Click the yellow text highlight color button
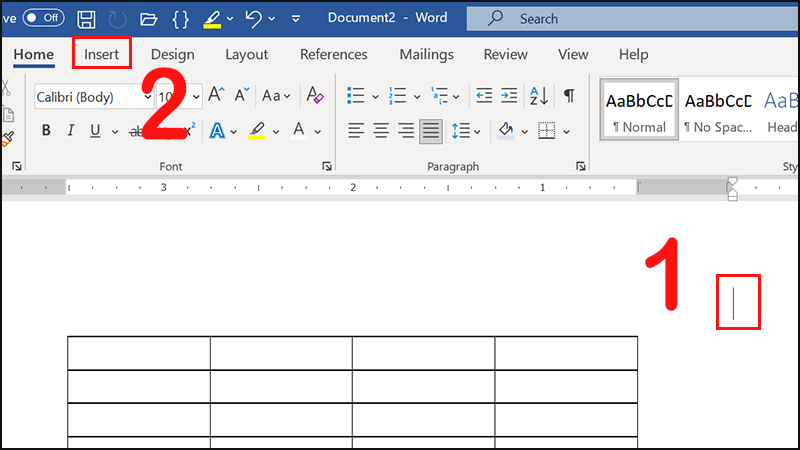This screenshot has width=800, height=450. pyautogui.click(x=257, y=131)
